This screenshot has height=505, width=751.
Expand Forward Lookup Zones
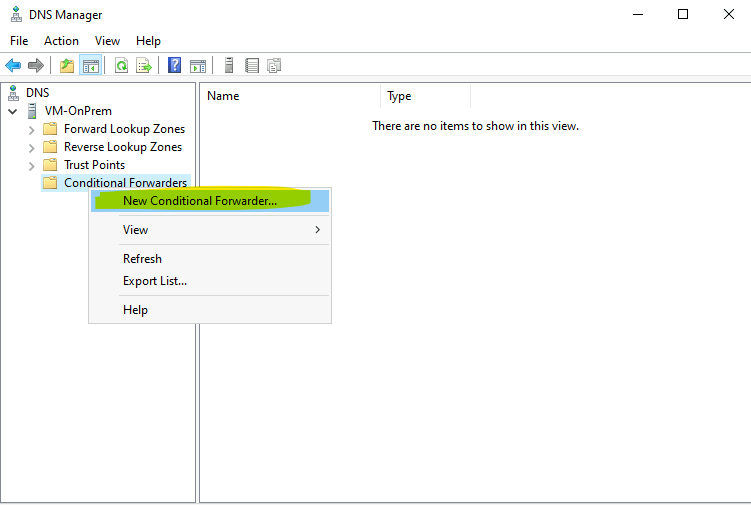(32, 130)
